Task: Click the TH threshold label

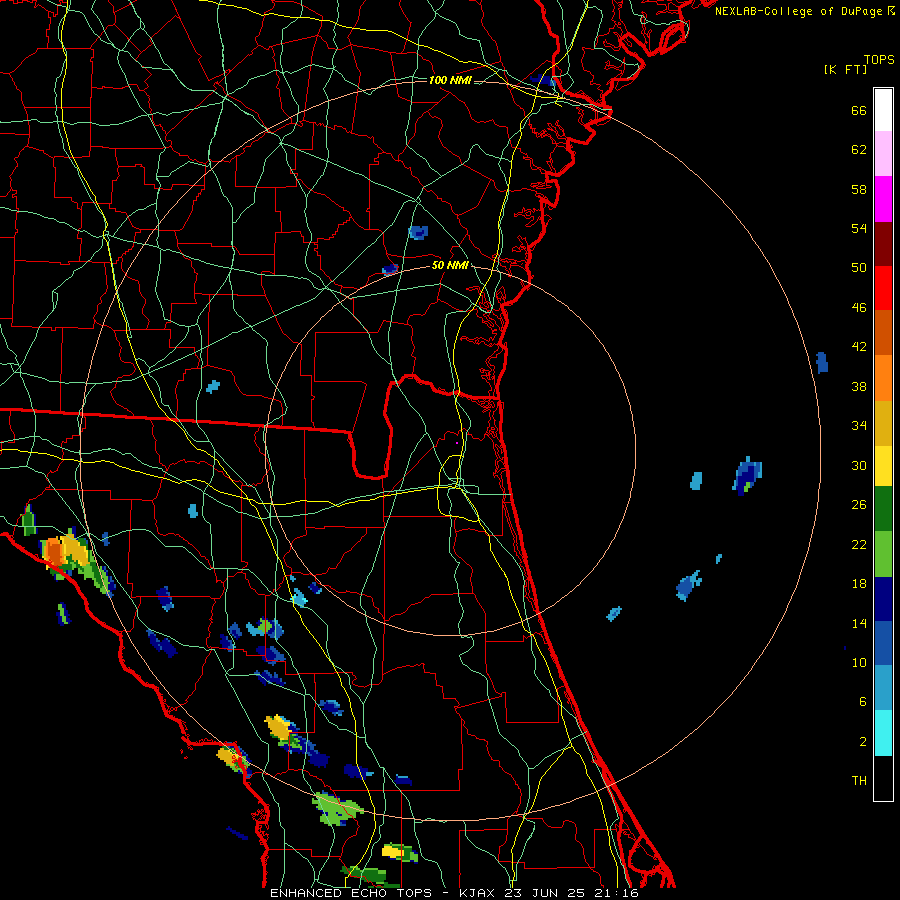Action: [x=859, y=781]
